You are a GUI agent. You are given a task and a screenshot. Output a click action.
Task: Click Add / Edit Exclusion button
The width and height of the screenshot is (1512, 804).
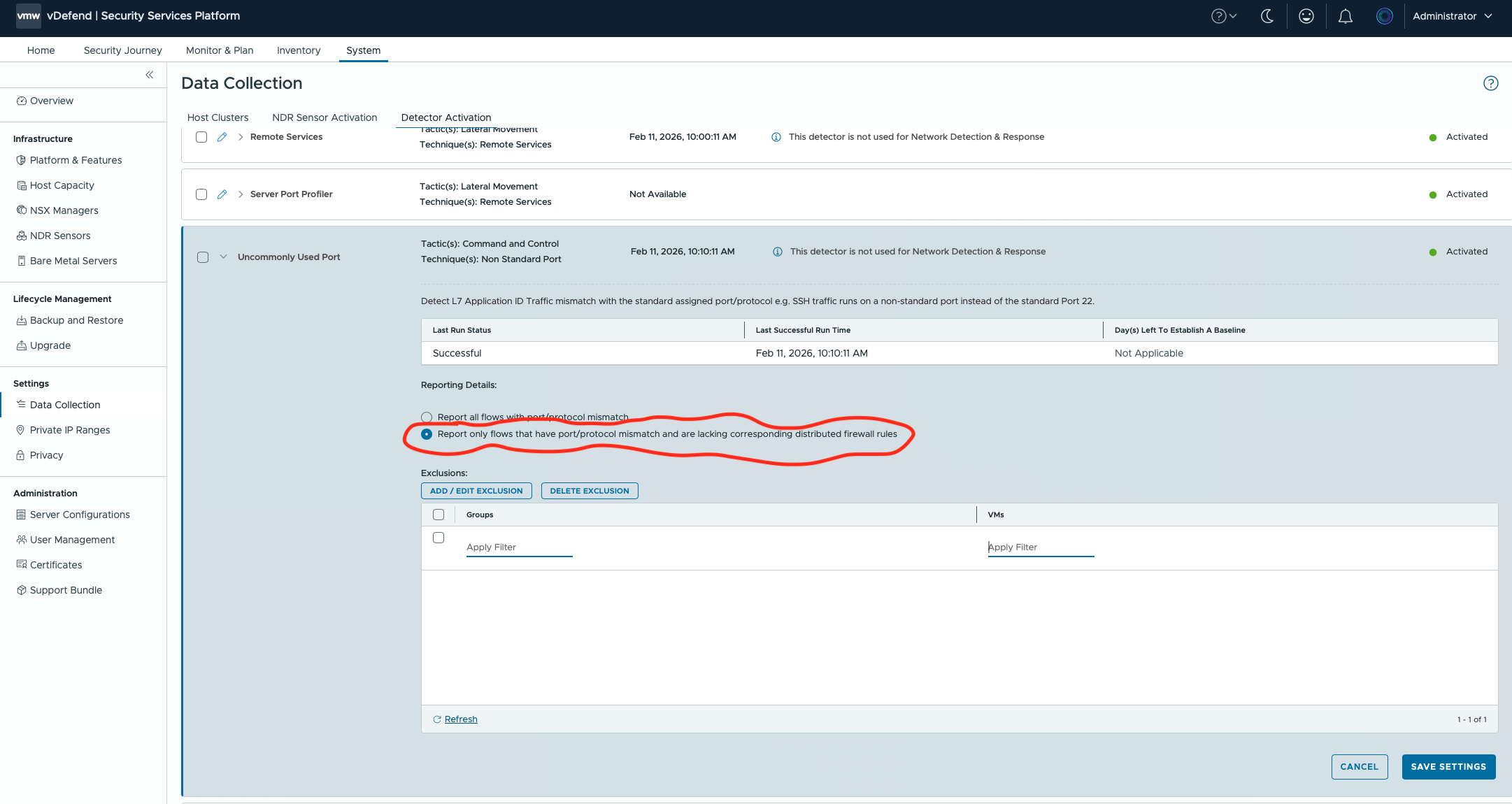pyautogui.click(x=476, y=491)
